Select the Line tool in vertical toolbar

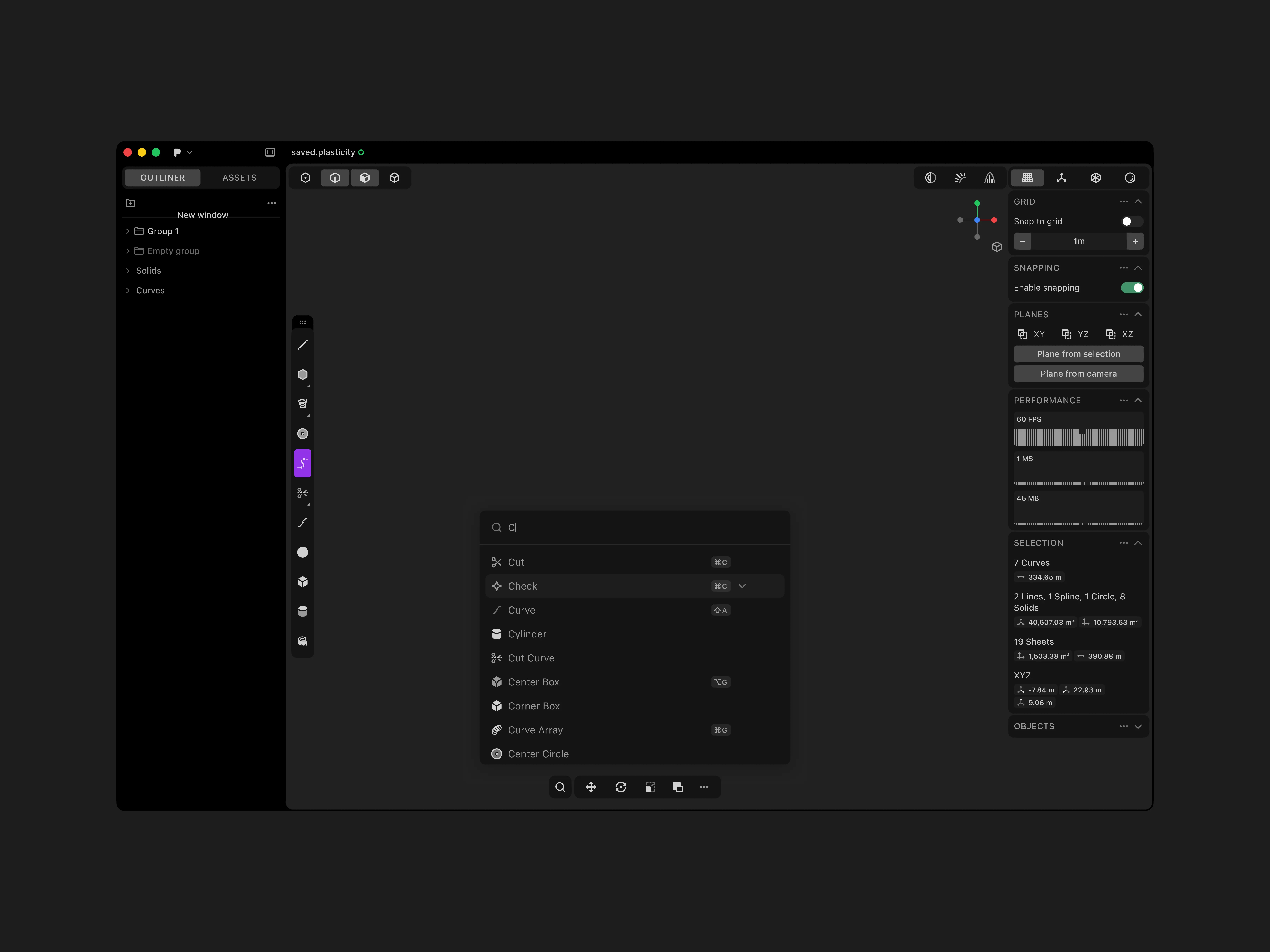click(303, 345)
